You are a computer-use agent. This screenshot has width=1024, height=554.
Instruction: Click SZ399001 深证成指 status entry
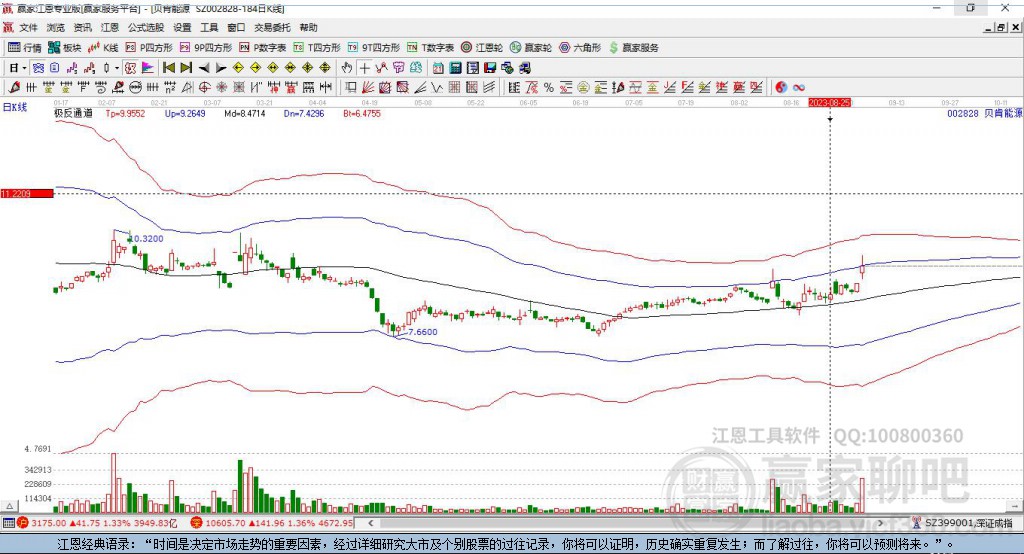point(962,523)
